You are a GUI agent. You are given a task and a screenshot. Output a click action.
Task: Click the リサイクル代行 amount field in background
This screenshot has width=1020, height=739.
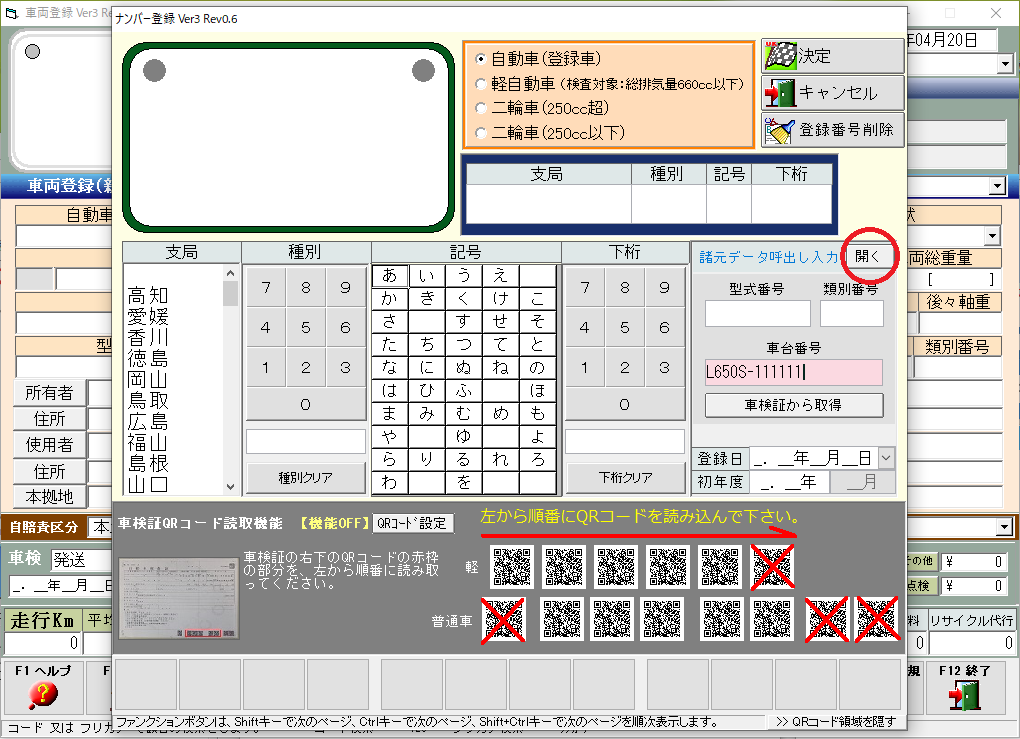[971, 643]
